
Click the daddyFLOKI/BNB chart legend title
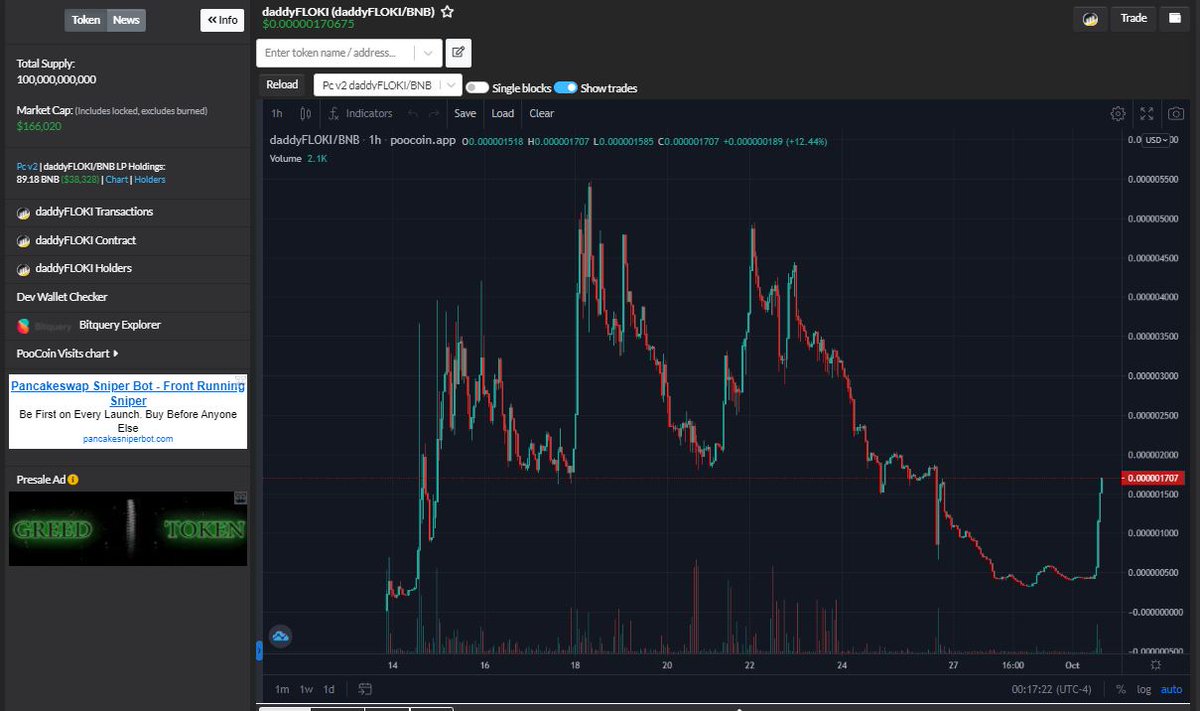pos(315,141)
